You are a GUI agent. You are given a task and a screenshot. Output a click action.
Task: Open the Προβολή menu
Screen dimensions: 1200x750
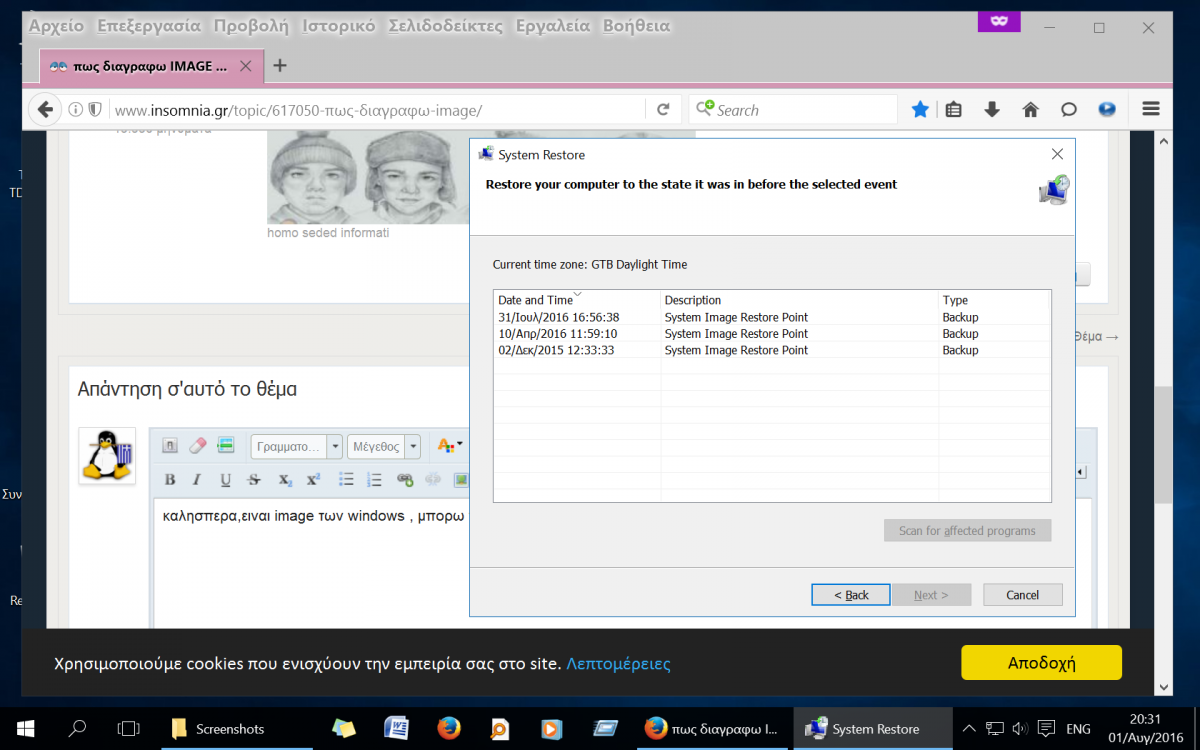251,26
